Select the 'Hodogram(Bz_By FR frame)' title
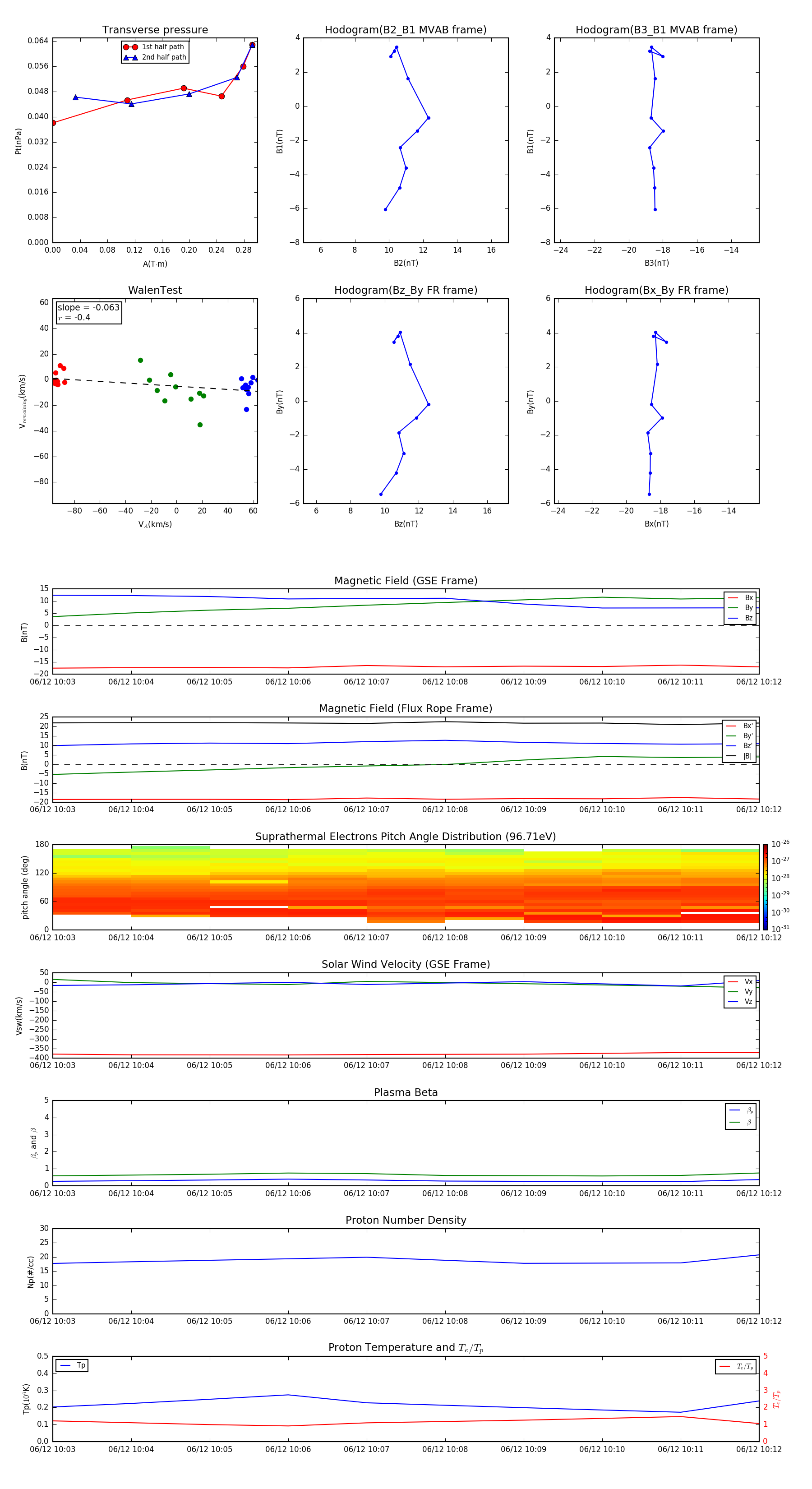Image resolution: width=812 pixels, height=1489 pixels. tap(406, 290)
